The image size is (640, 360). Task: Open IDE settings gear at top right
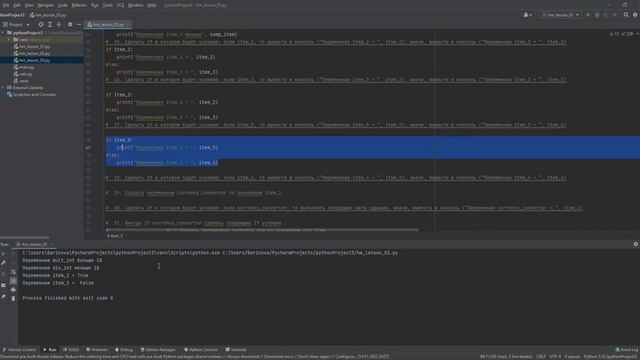(x=635, y=15)
